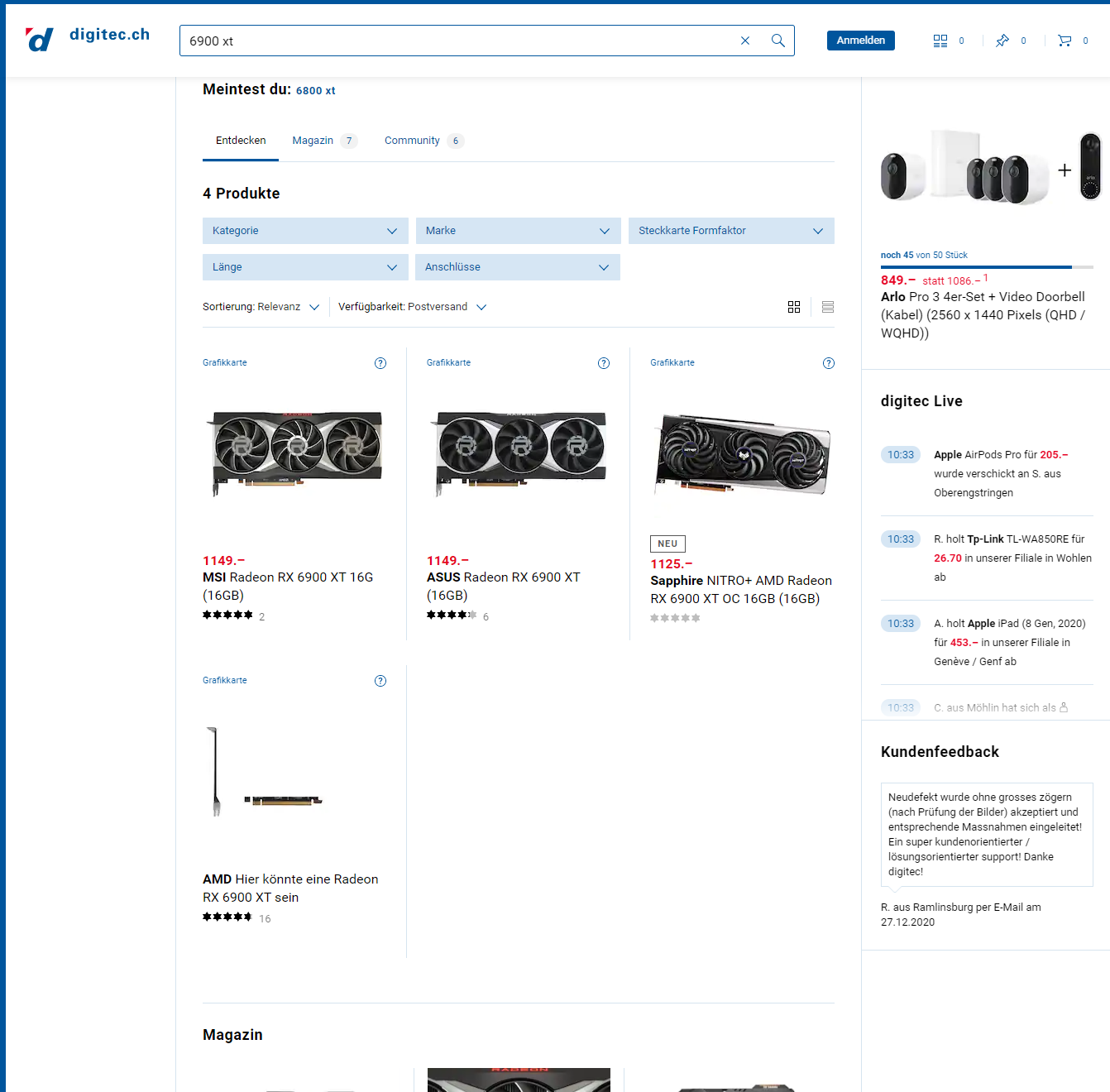
Task: Switch to the Community tab
Action: (x=423, y=141)
